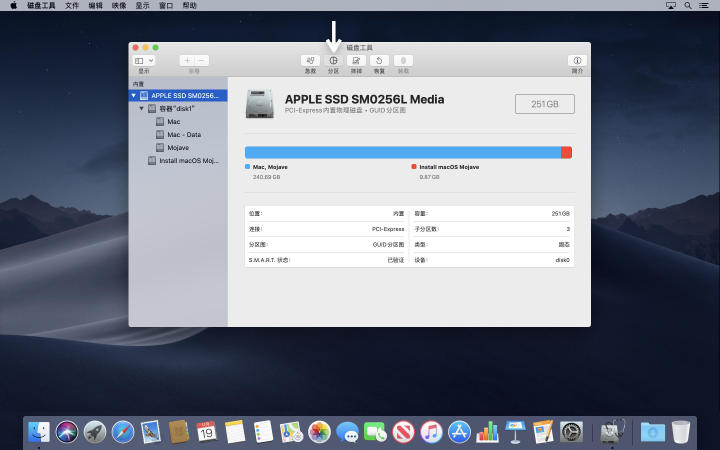Viewport: 720px width, 450px height.
Task: Open the 显示 view options dropdown
Action: pyautogui.click(x=144, y=61)
